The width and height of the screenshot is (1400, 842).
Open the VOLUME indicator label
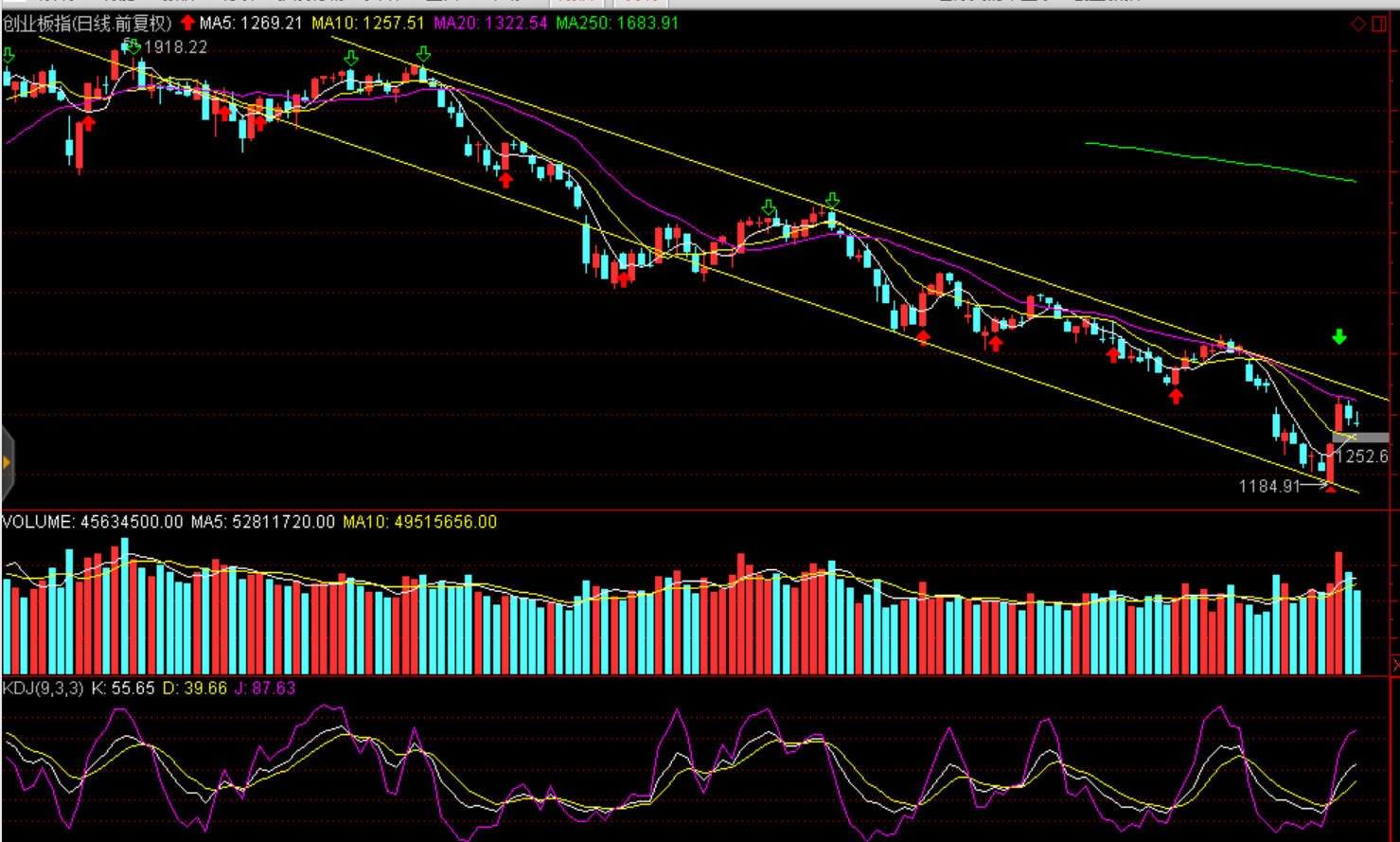click(x=92, y=522)
